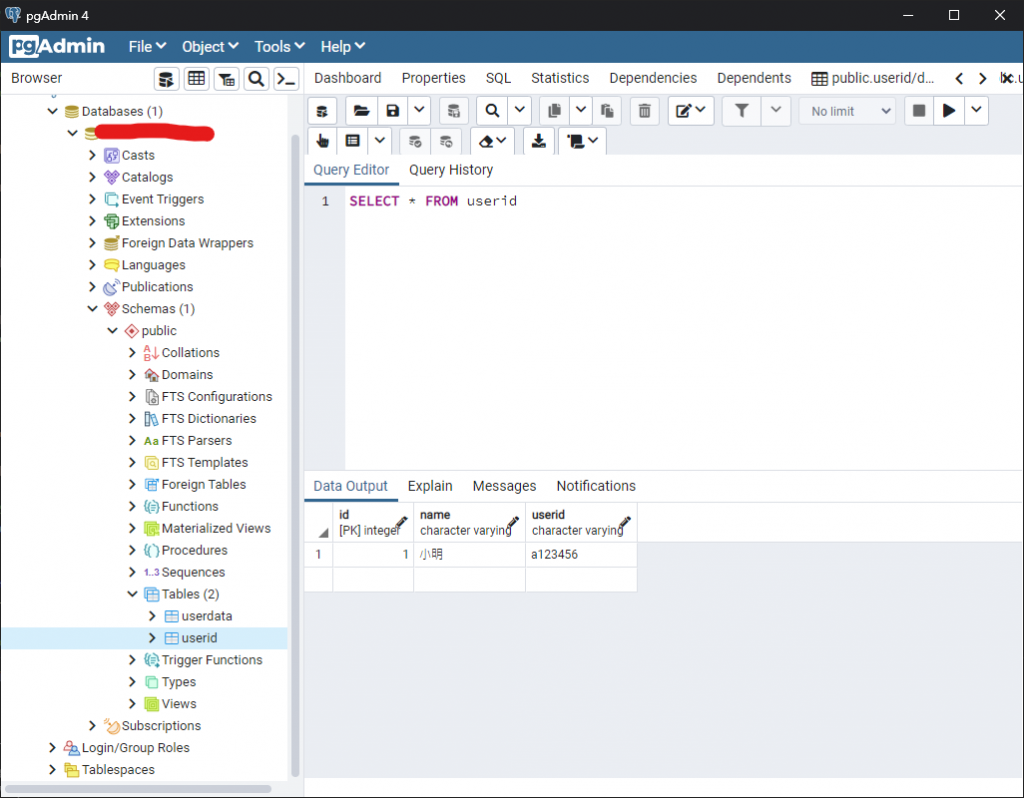Open the Macros dropdown button
Image resolution: width=1024 pixels, height=798 pixels.
tap(583, 141)
